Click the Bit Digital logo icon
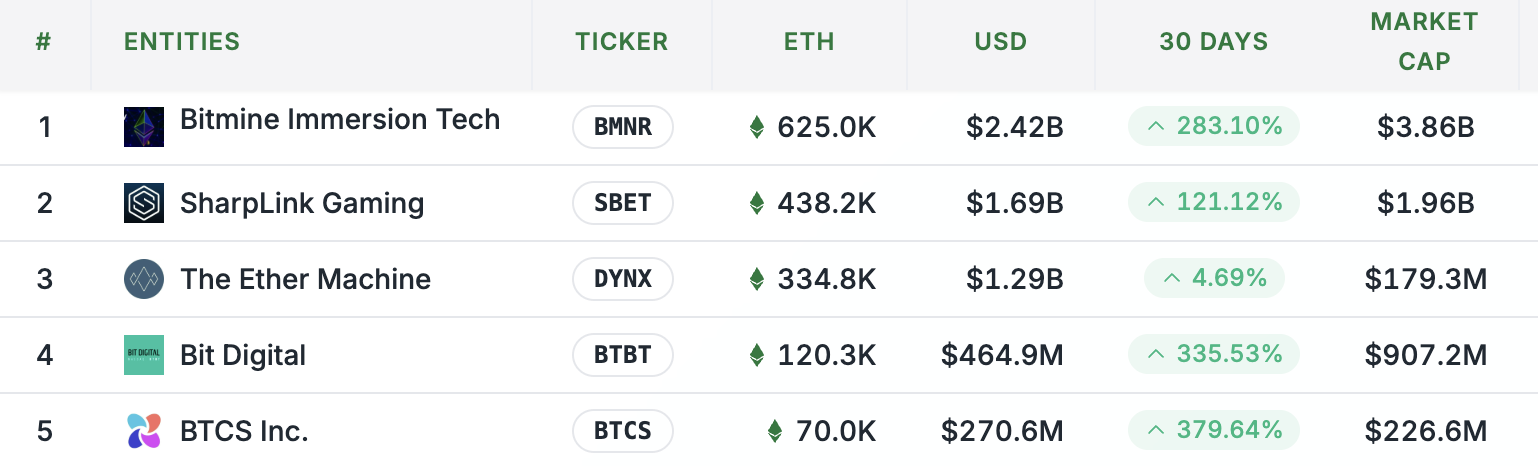The height and width of the screenshot is (466, 1538). [x=144, y=355]
